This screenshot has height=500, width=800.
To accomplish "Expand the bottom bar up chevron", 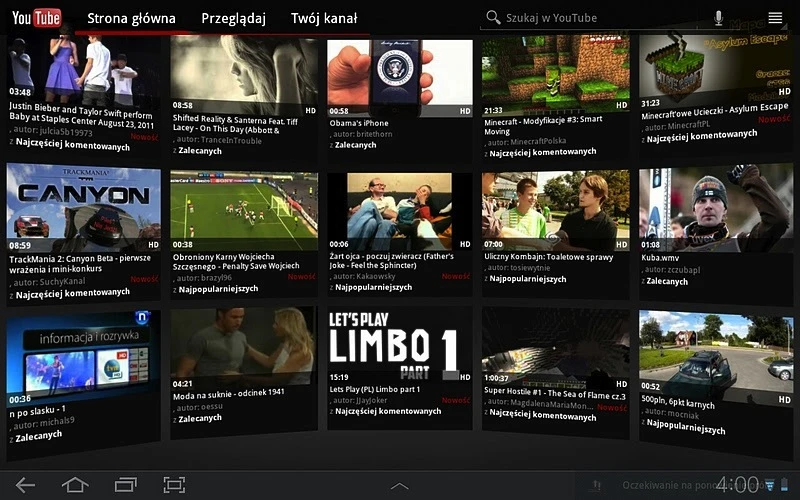I will click(399, 486).
